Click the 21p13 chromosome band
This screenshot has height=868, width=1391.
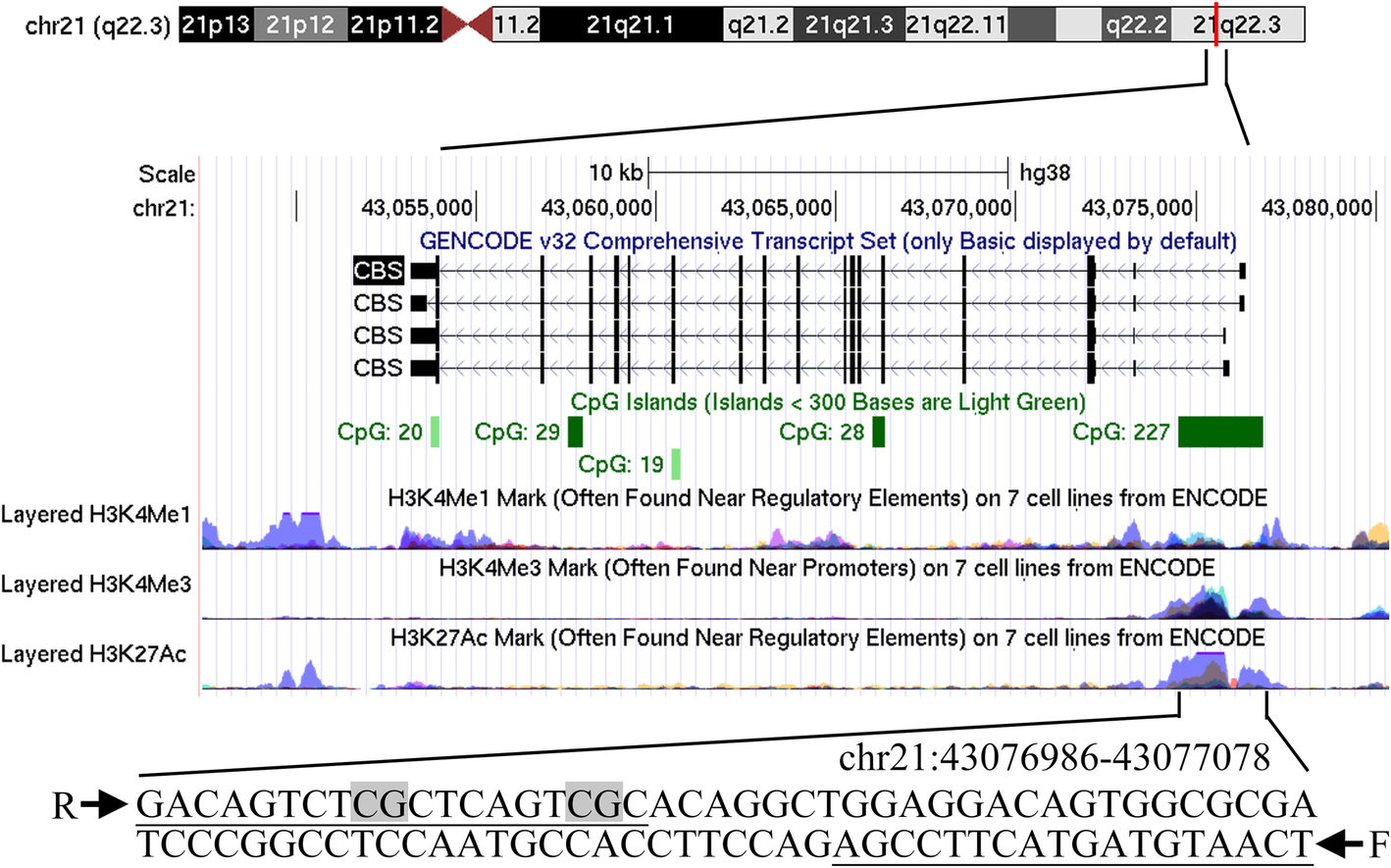pyautogui.click(x=216, y=25)
